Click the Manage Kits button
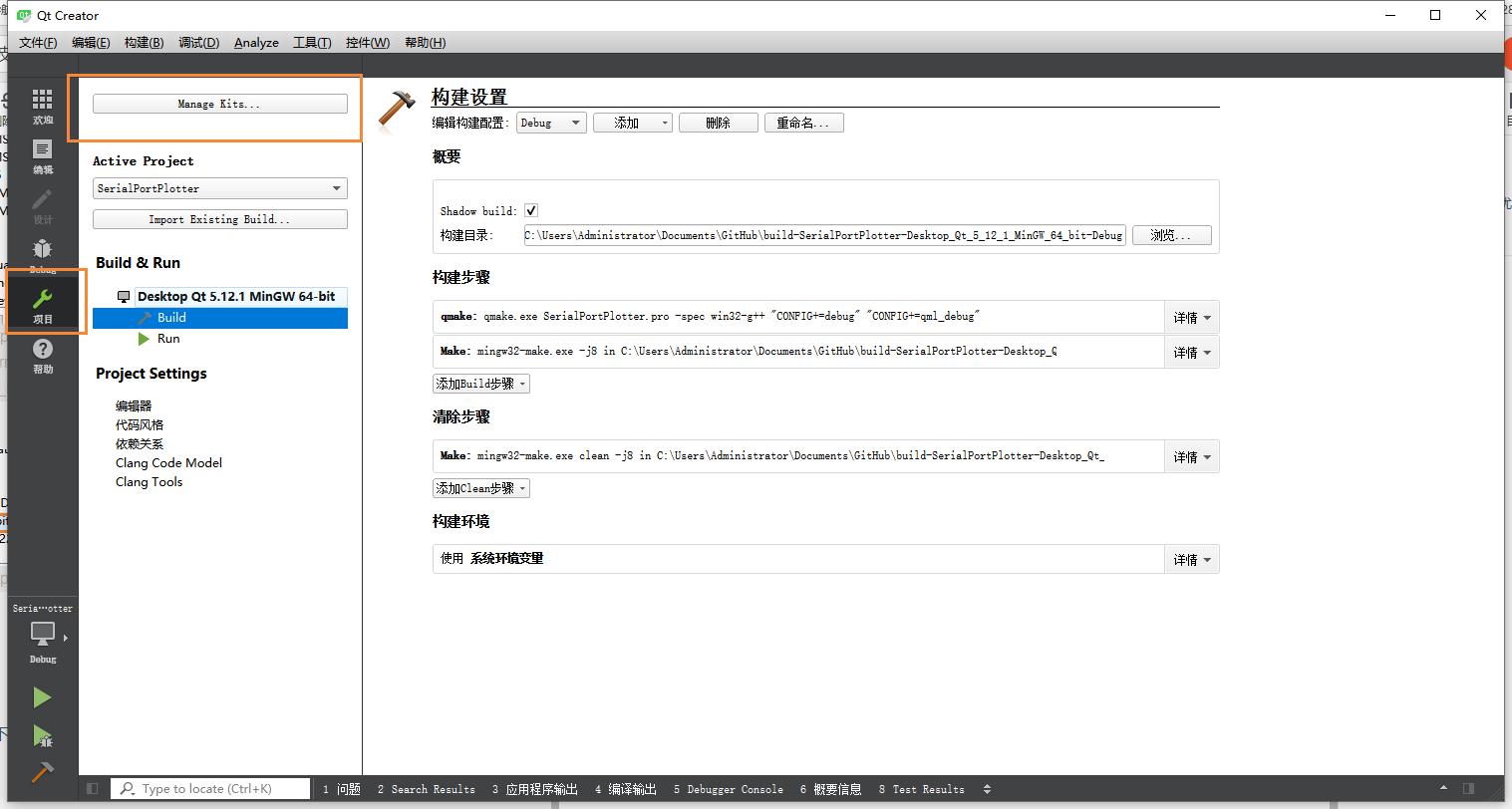Screen dimensions: 1512x809 click(219, 103)
